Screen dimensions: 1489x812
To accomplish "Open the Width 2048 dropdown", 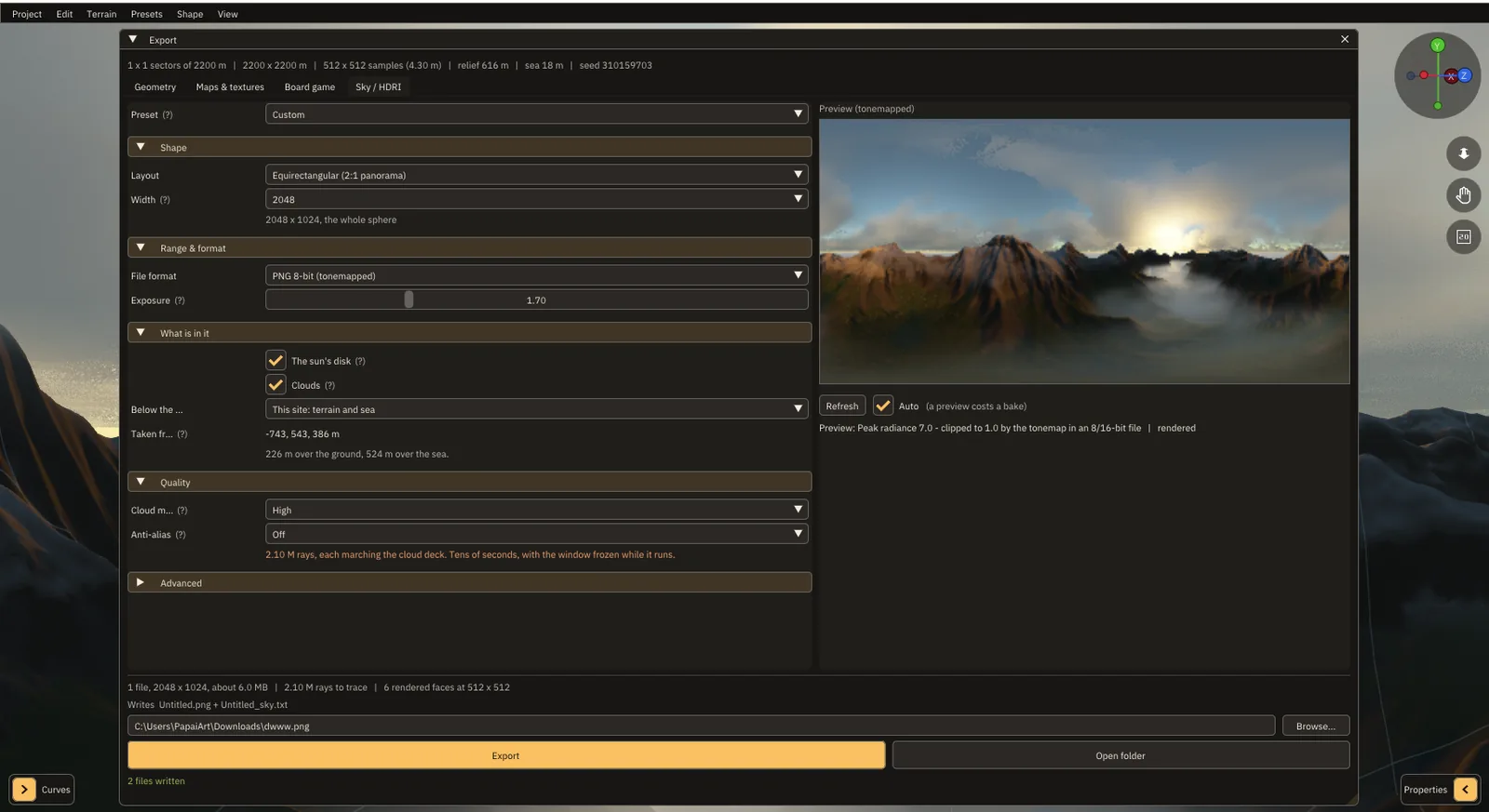I will pos(536,199).
